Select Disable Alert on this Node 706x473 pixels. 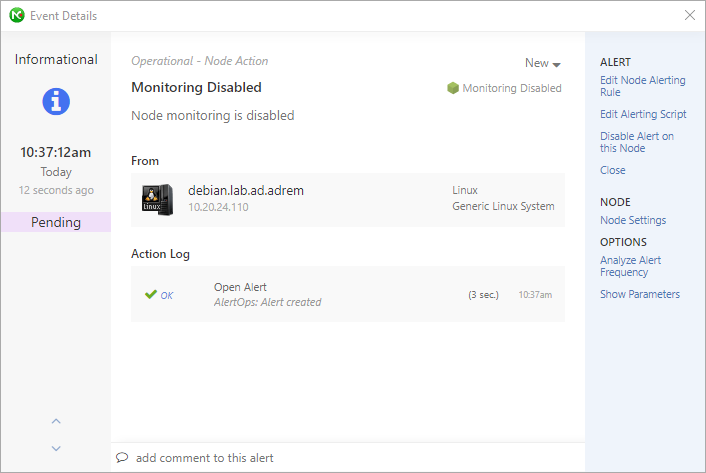click(637, 142)
